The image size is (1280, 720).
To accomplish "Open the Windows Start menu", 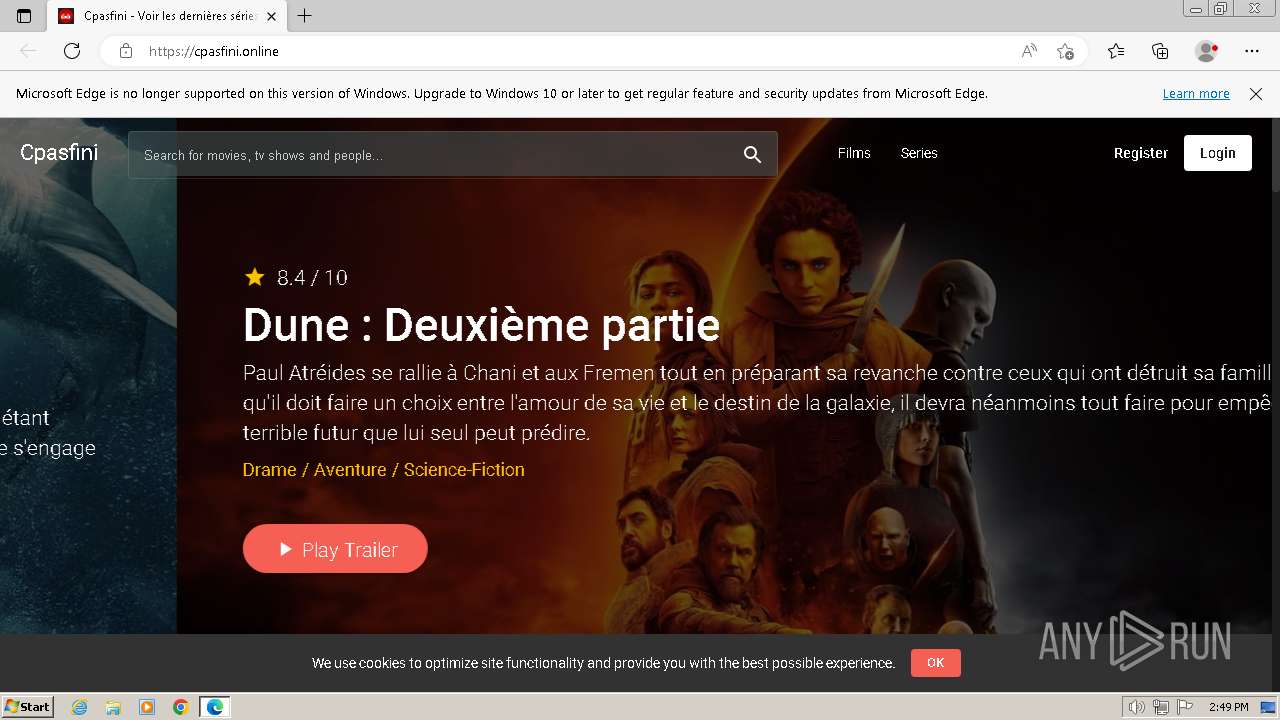I will point(27,707).
